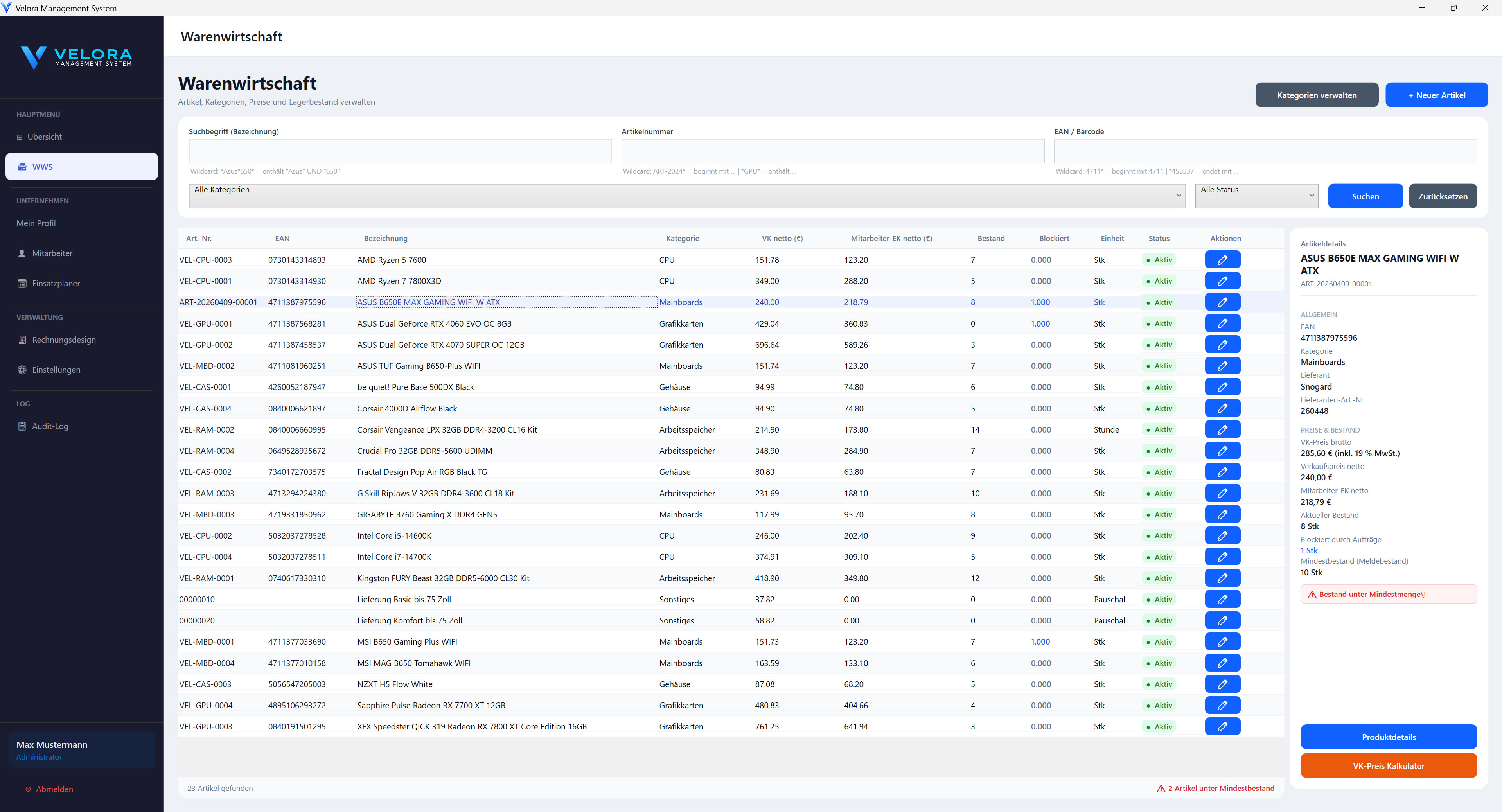Open the VK-Preis Kalkulator

1388,766
